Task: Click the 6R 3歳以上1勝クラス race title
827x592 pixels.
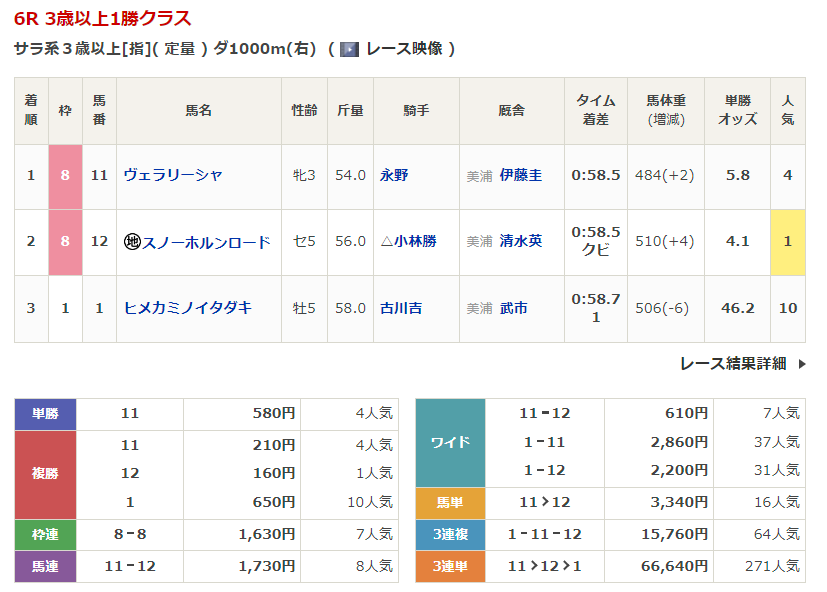Action: (x=103, y=19)
